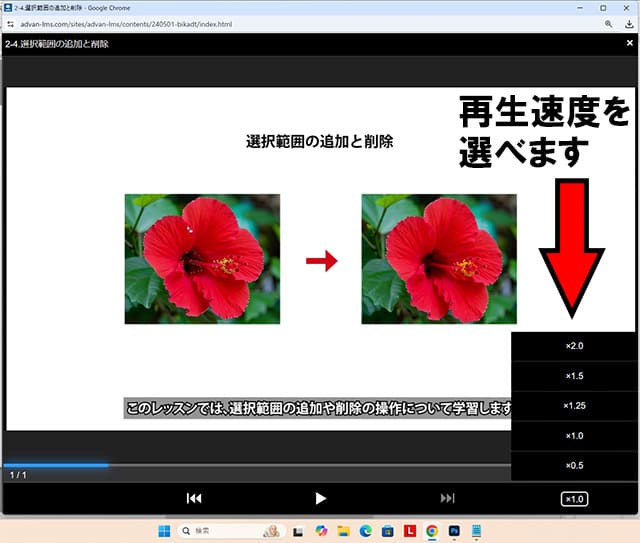Click the lesson title 2-4.選択範囲の追加と削除

click(x=57, y=44)
